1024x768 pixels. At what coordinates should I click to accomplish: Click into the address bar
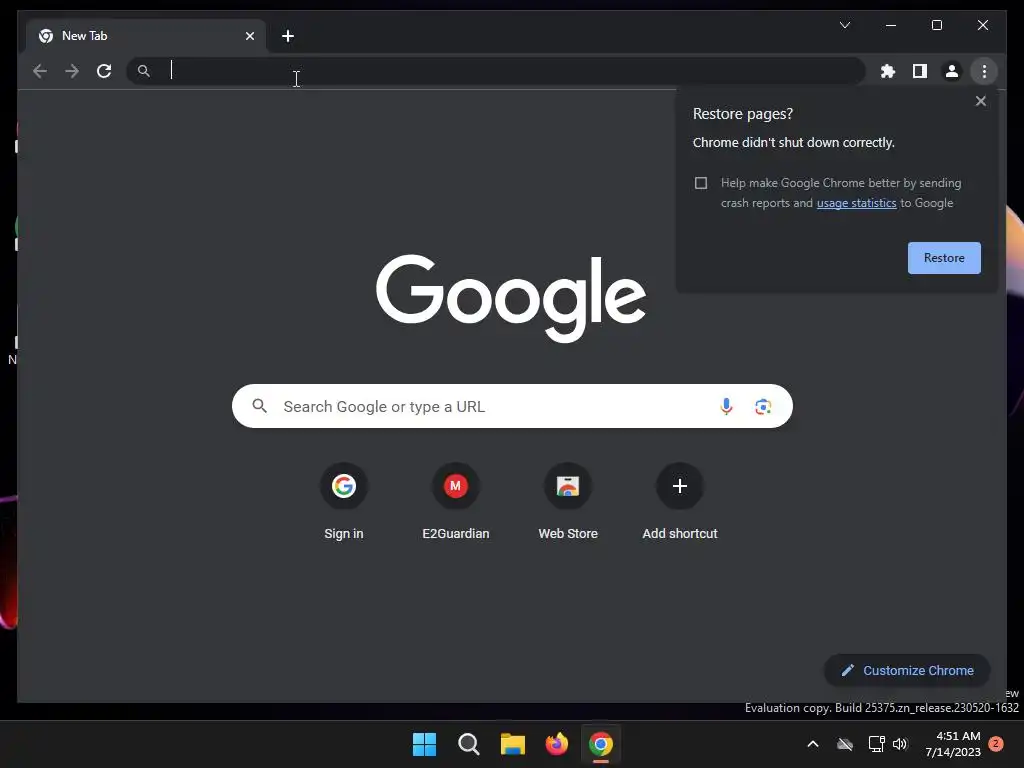pos(496,71)
